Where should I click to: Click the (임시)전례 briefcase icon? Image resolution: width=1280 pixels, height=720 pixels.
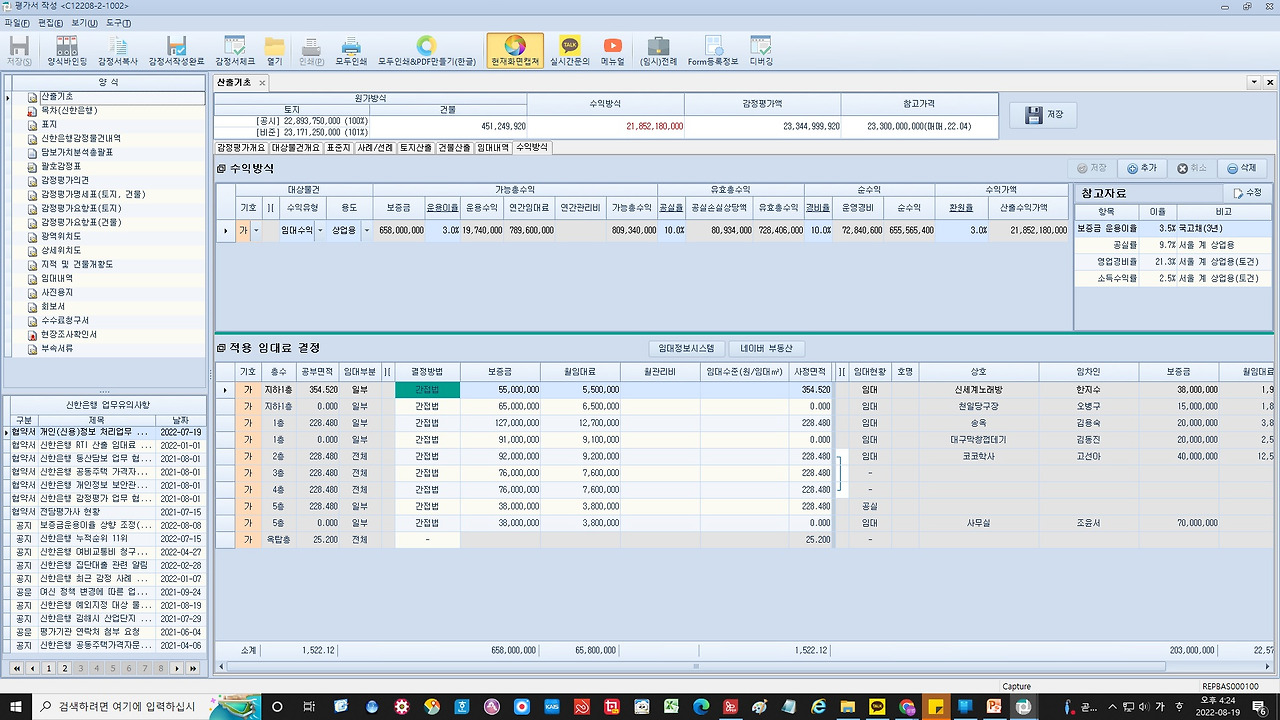click(x=658, y=51)
